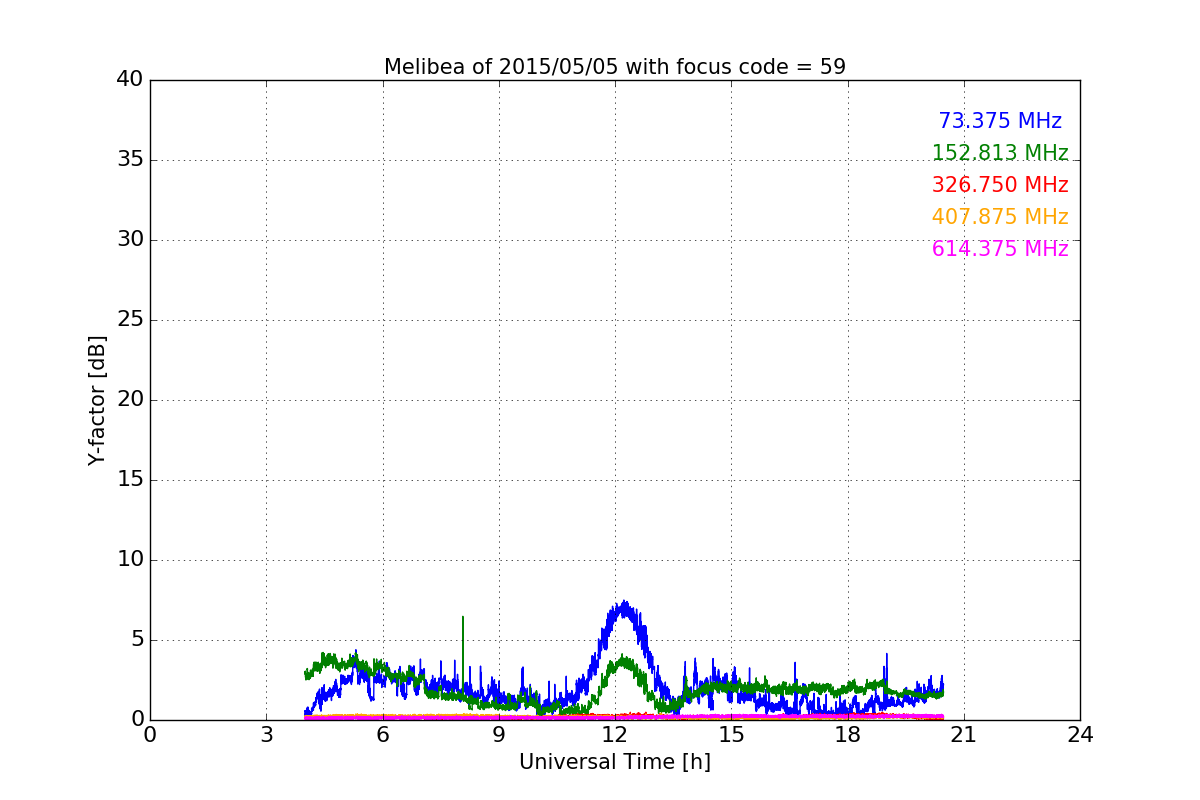Click the plot title with focus code 59
The image size is (1200, 800).
[615, 67]
